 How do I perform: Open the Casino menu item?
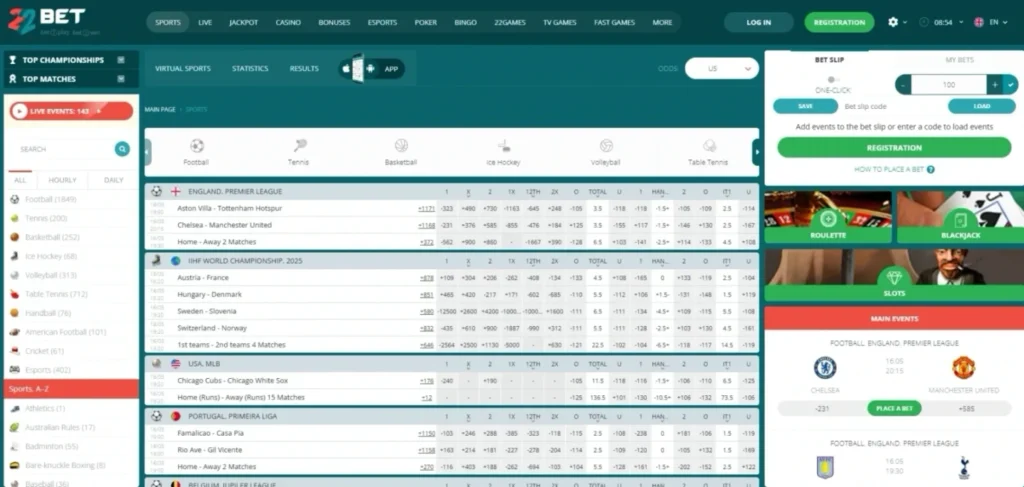click(x=288, y=22)
